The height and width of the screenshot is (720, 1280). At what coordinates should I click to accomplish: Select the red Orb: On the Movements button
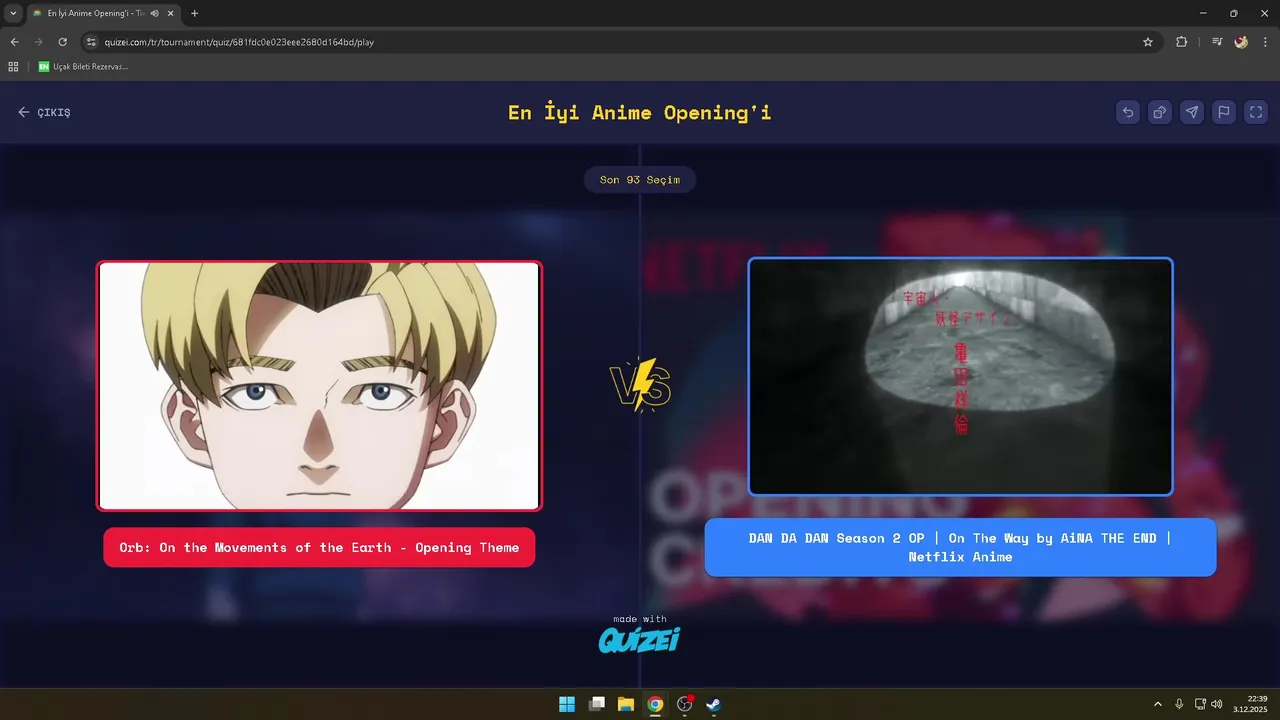[319, 547]
